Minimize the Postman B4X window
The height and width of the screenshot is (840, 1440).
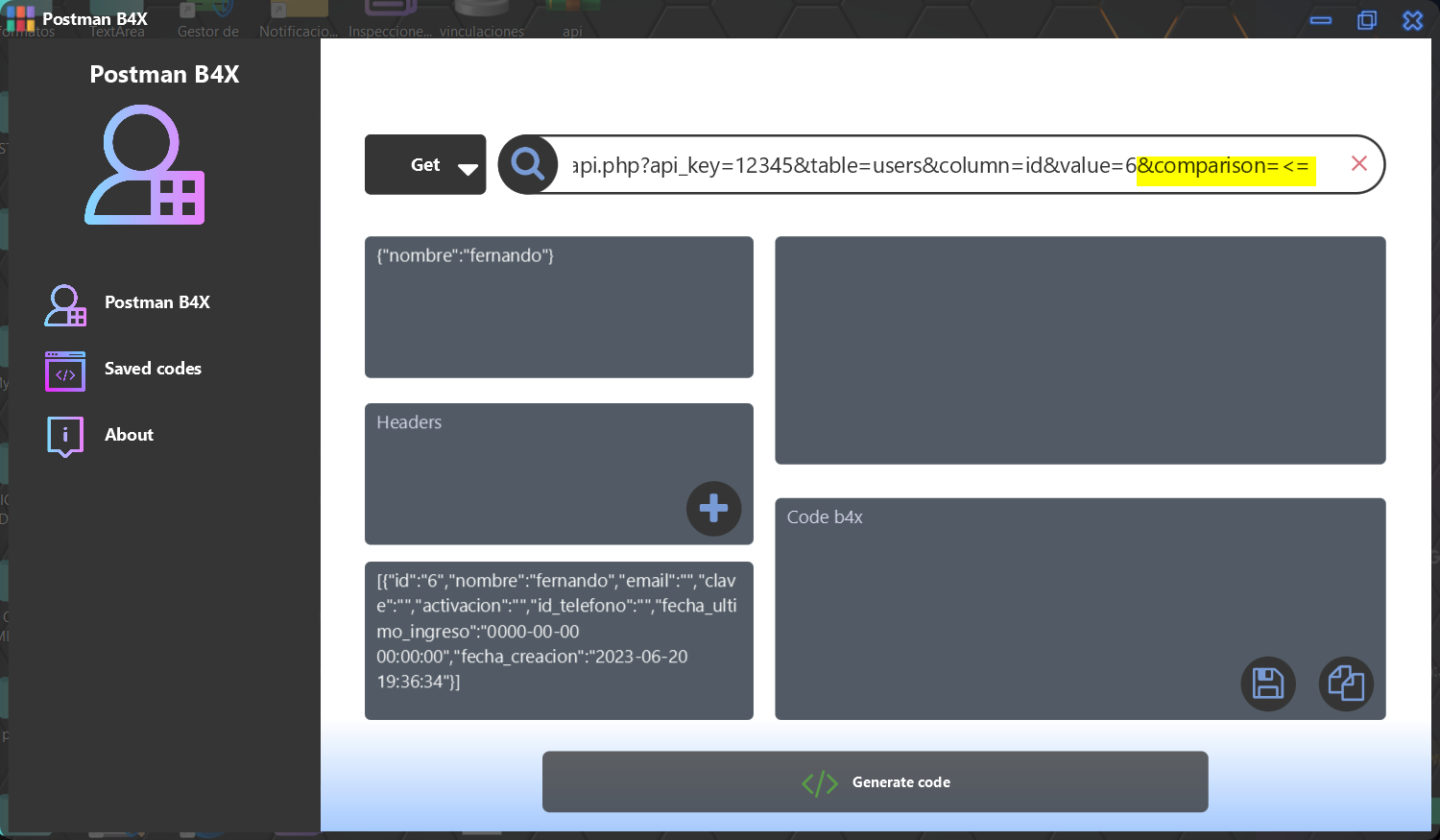pyautogui.click(x=1321, y=20)
